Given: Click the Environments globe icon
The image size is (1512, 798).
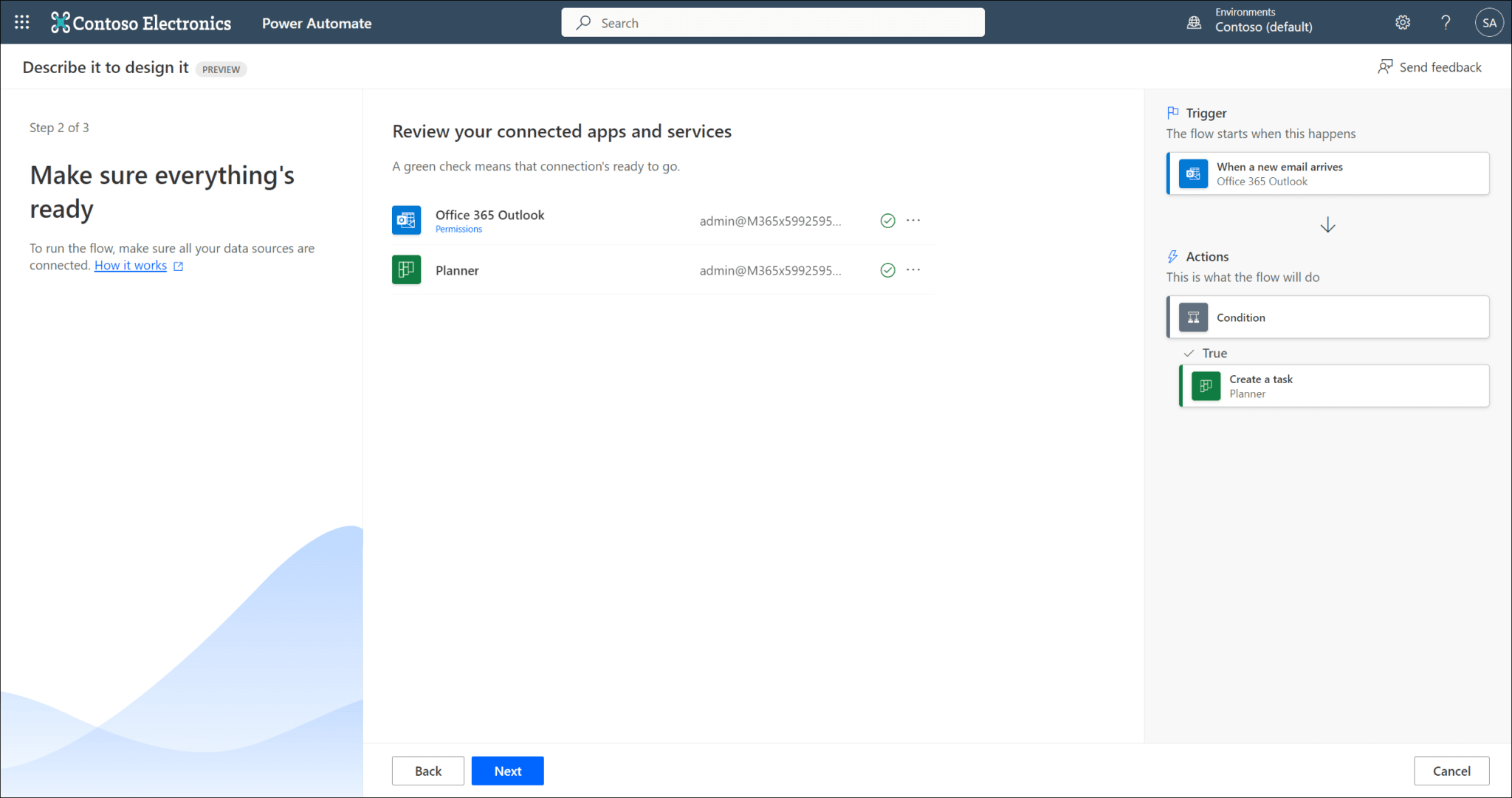Looking at the screenshot, I should 1194,23.
